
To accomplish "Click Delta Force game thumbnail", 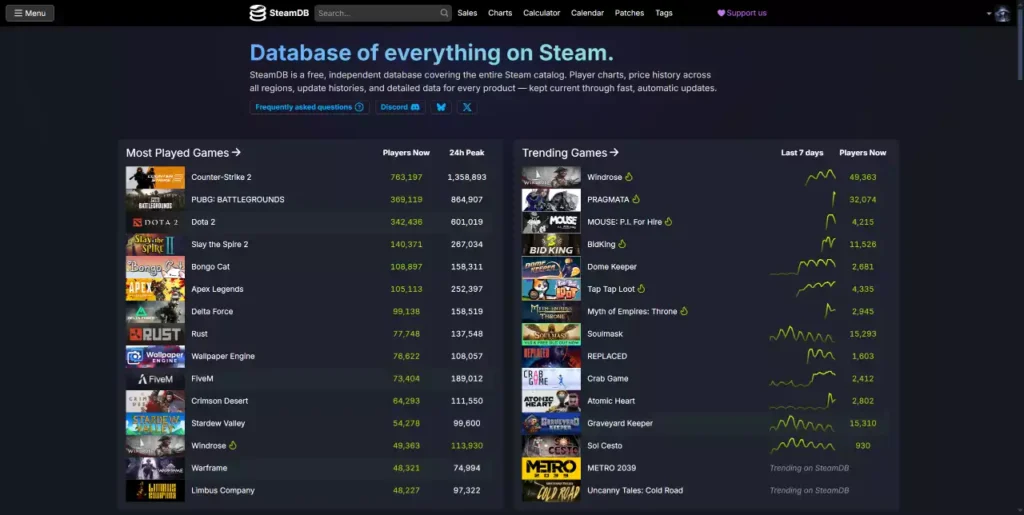I will (155, 311).
